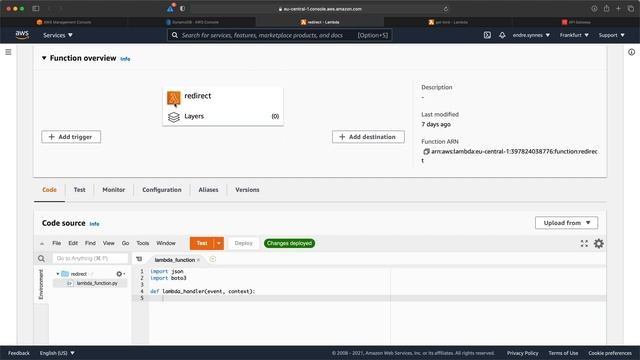The image size is (640, 360).
Task: Open the AWS home logo
Action: (x=22, y=35)
